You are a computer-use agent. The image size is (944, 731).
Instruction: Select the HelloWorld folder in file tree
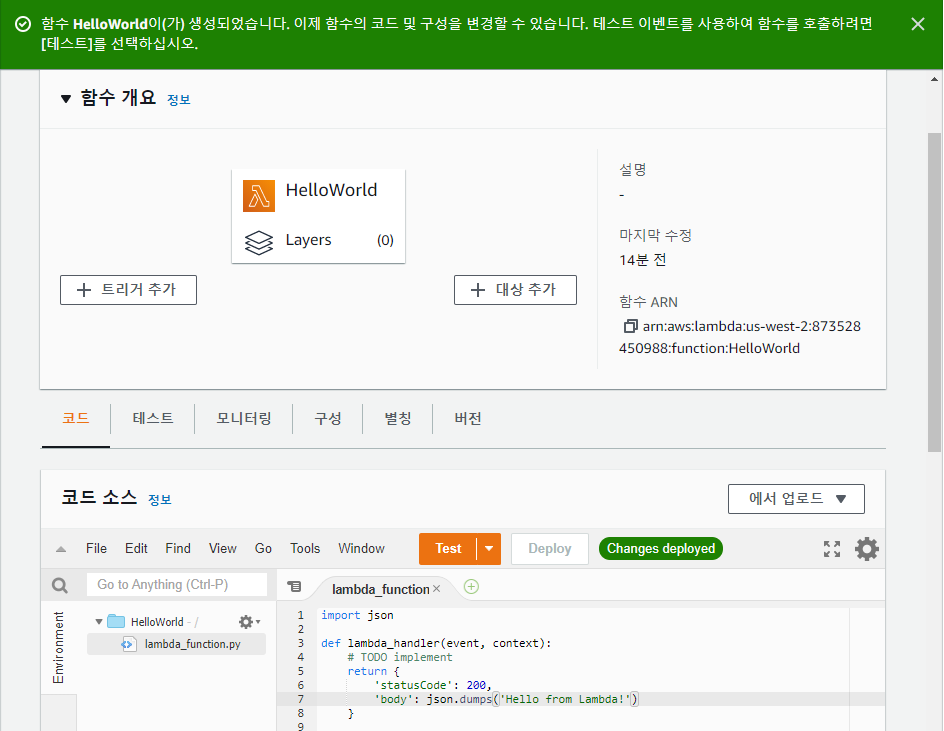tap(157, 622)
